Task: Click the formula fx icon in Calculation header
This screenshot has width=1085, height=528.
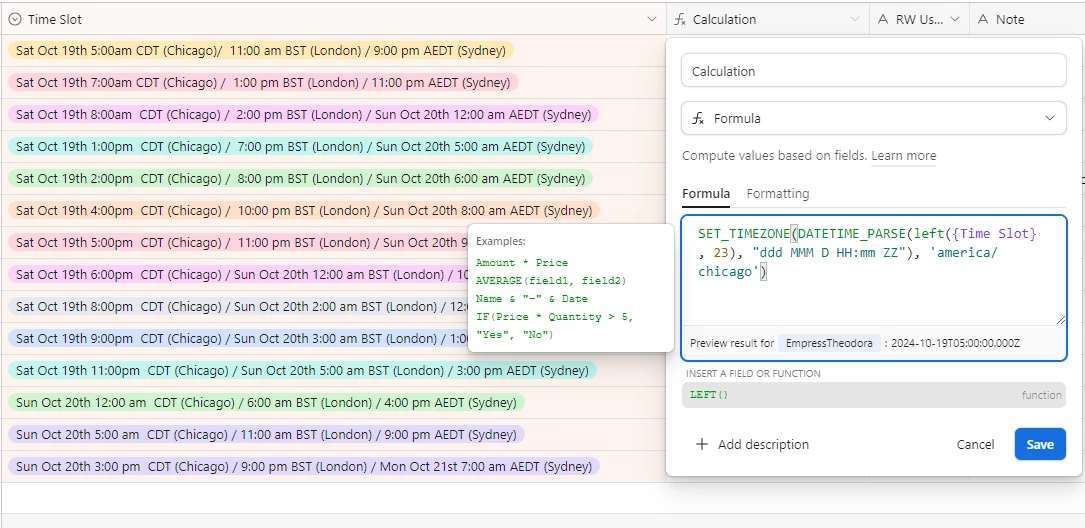Action: pyautogui.click(x=680, y=19)
